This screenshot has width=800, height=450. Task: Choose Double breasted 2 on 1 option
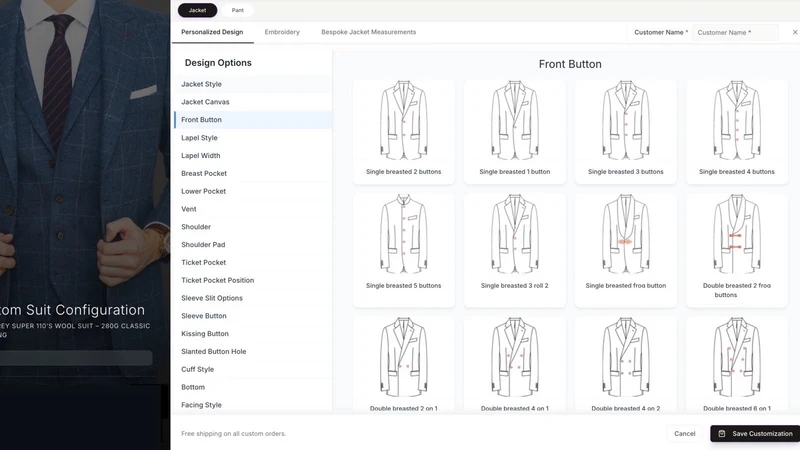[x=403, y=364]
